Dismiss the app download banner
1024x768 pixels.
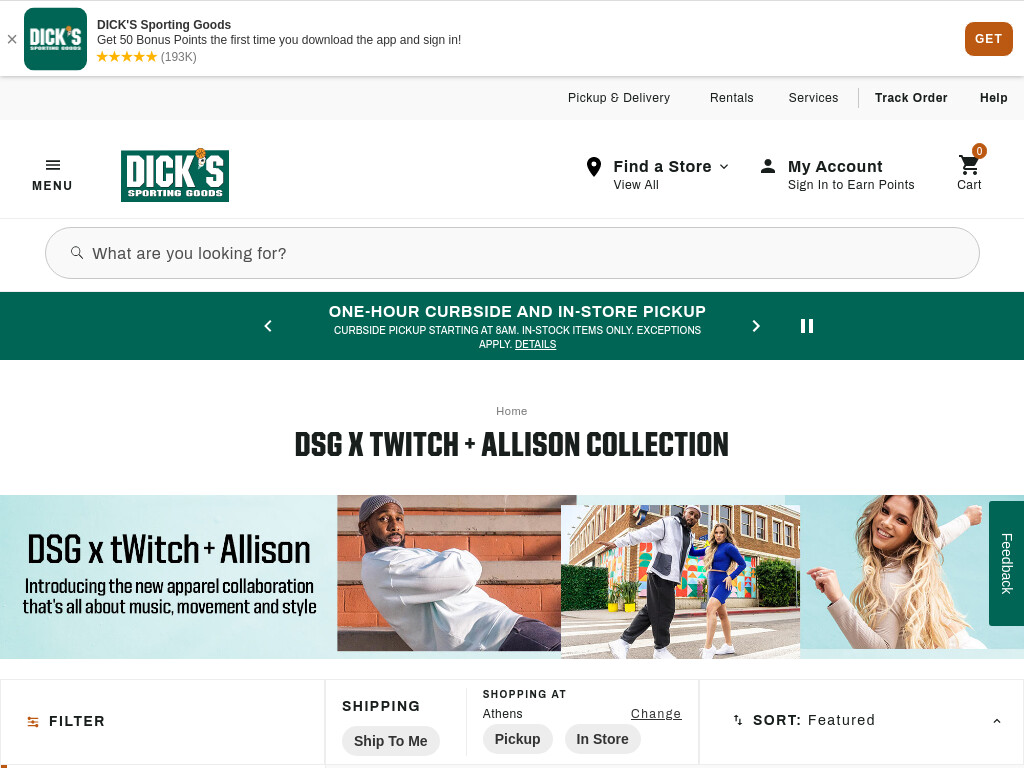(12, 39)
